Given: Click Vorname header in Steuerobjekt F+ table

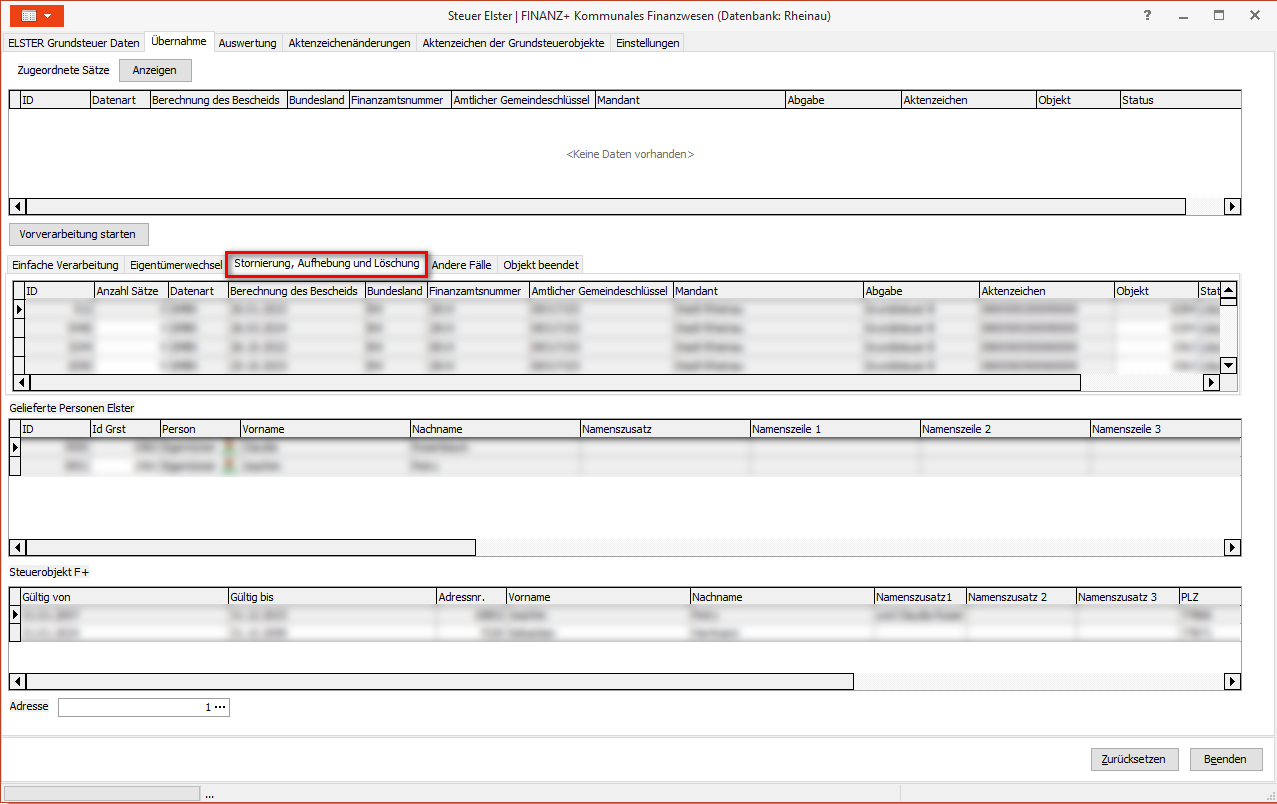Looking at the screenshot, I should [597, 597].
